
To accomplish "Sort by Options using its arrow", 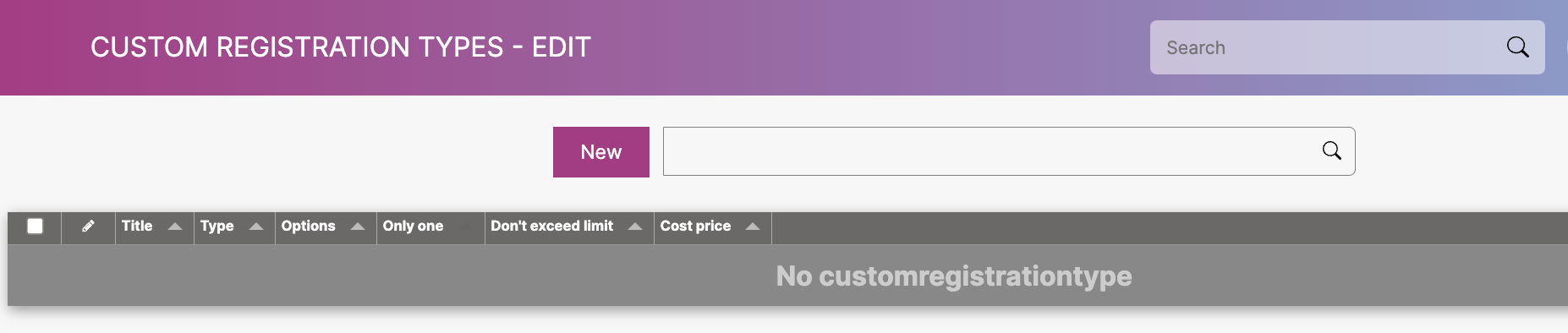I will point(358,227).
